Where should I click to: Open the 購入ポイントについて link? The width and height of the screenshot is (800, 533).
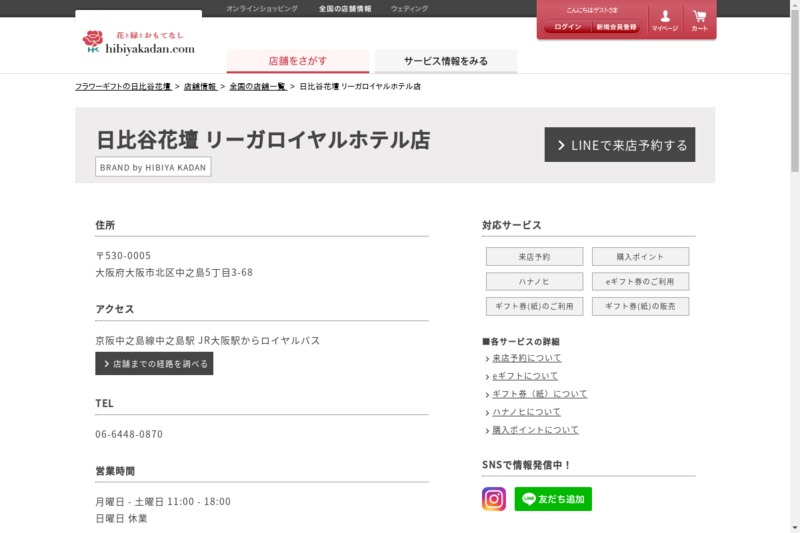535,430
